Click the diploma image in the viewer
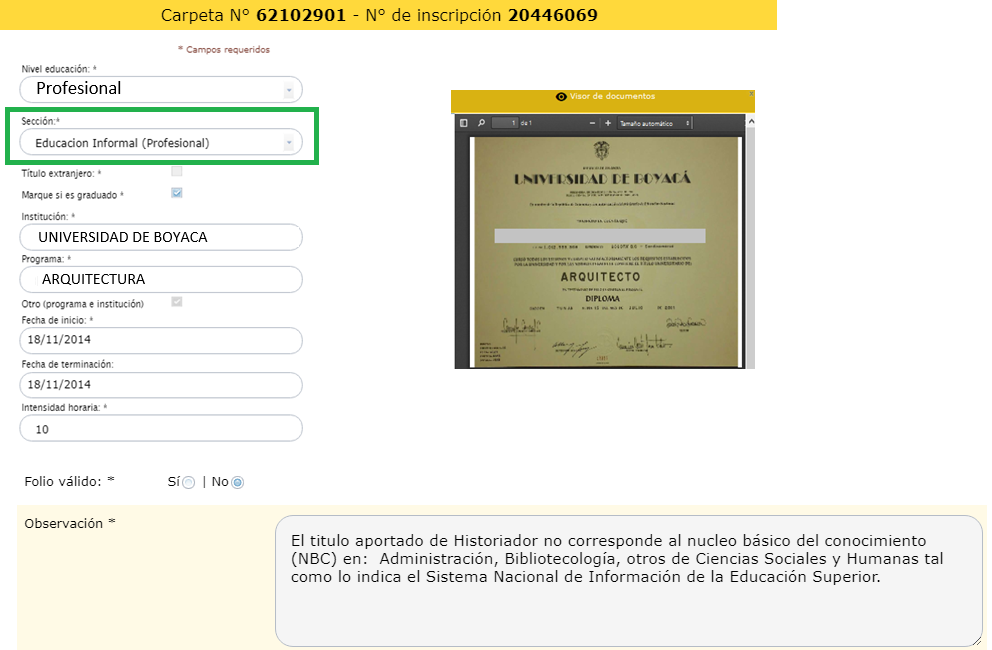Viewport: 992px width, 650px height. tap(605, 250)
